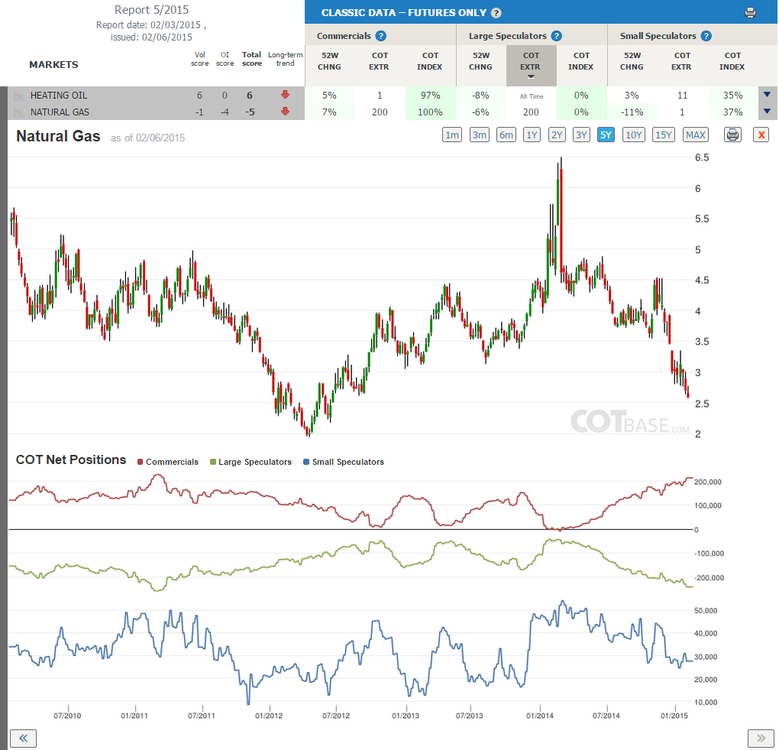Image resolution: width=779 pixels, height=750 pixels.
Task: Print the Natural Gas chart
Action: tap(733, 135)
